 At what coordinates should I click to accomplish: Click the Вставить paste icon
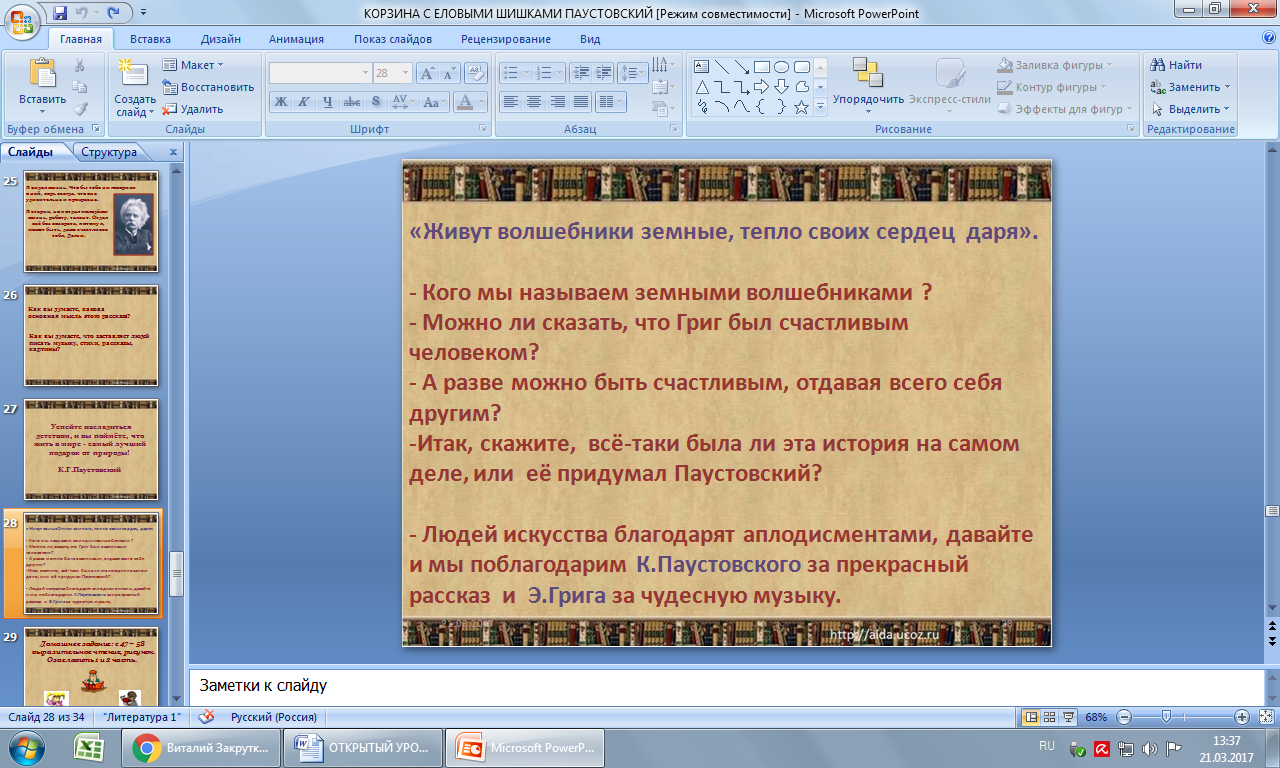pos(43,74)
